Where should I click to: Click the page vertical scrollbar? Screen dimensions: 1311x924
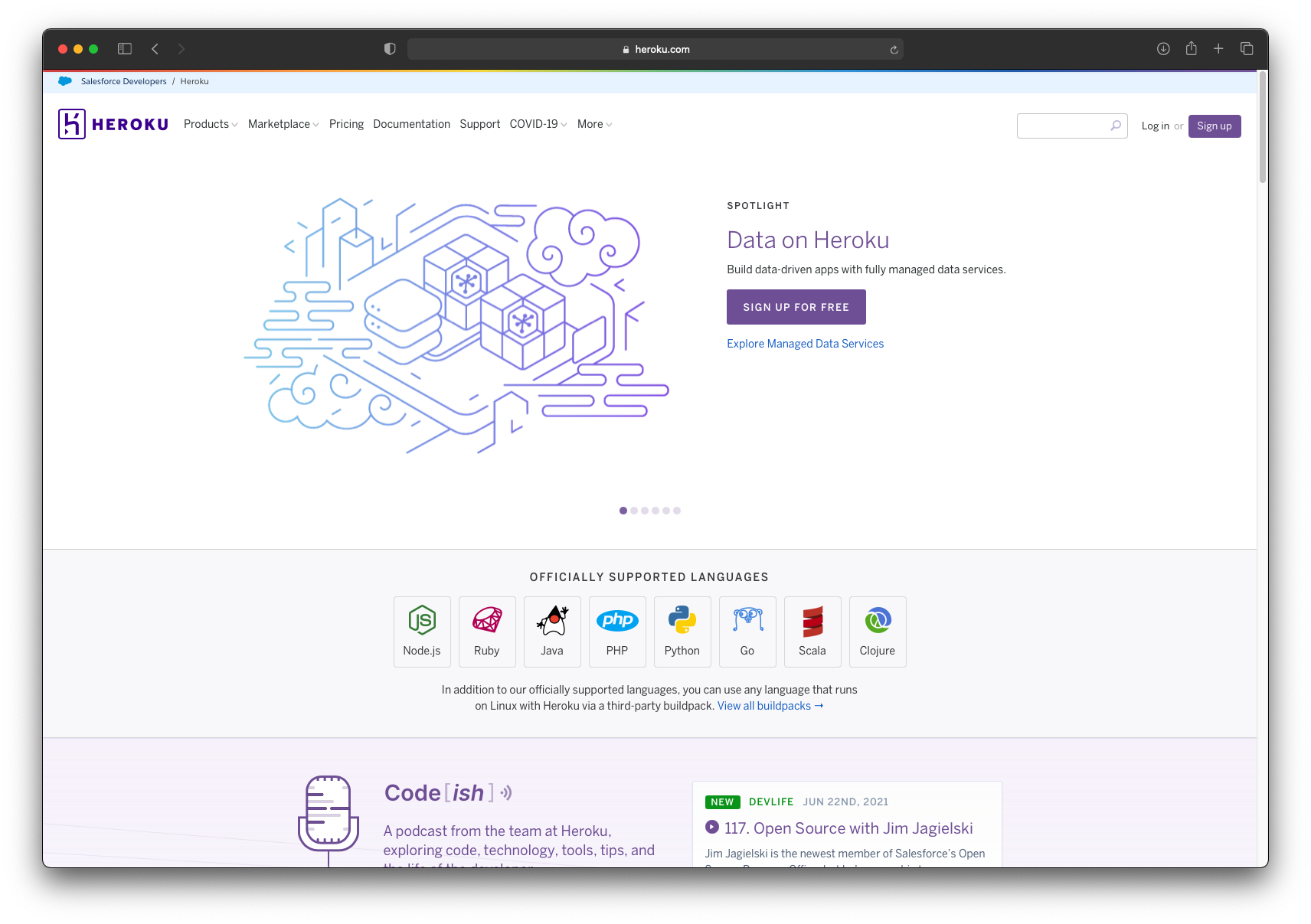point(1263,126)
